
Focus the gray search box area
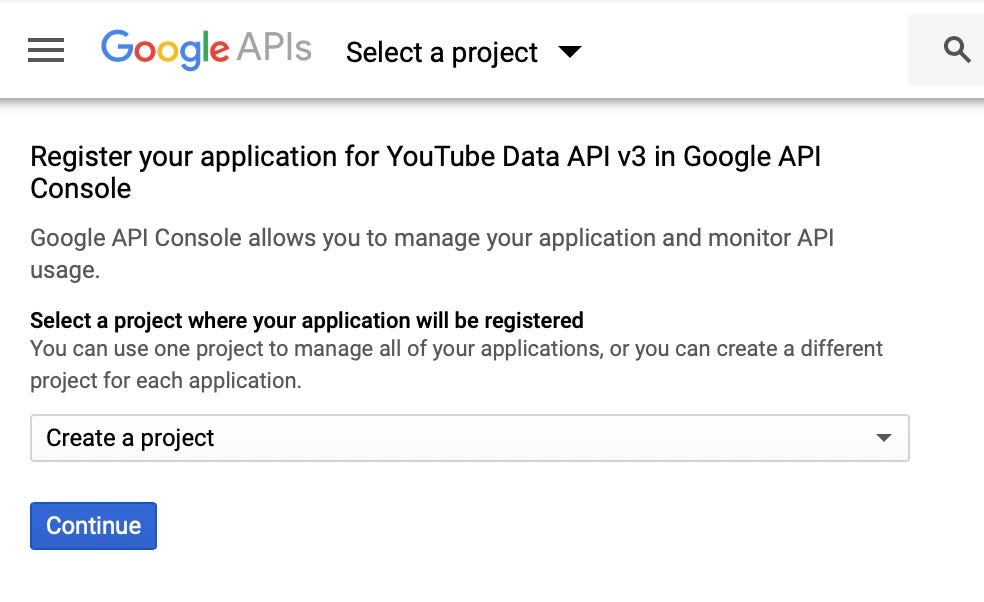(946, 50)
